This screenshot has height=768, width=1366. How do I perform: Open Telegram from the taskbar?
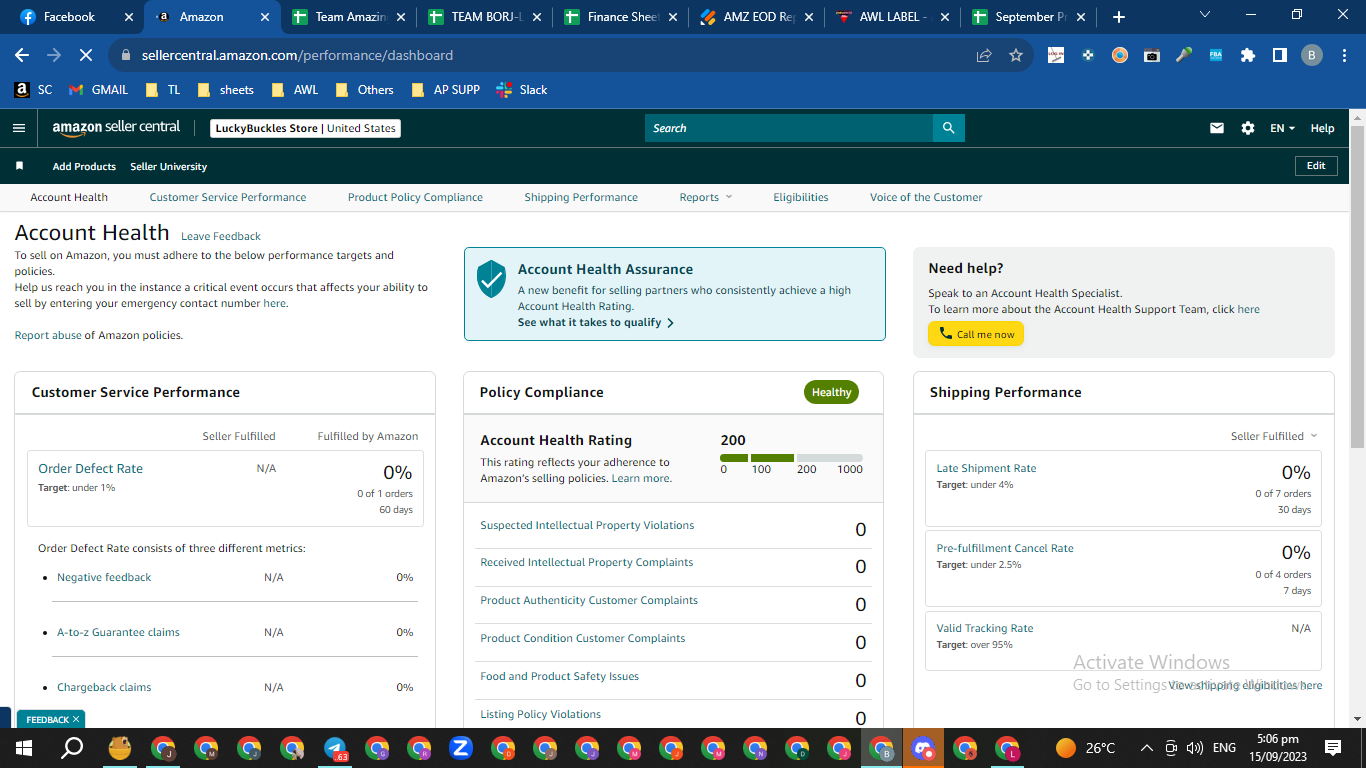(335, 748)
